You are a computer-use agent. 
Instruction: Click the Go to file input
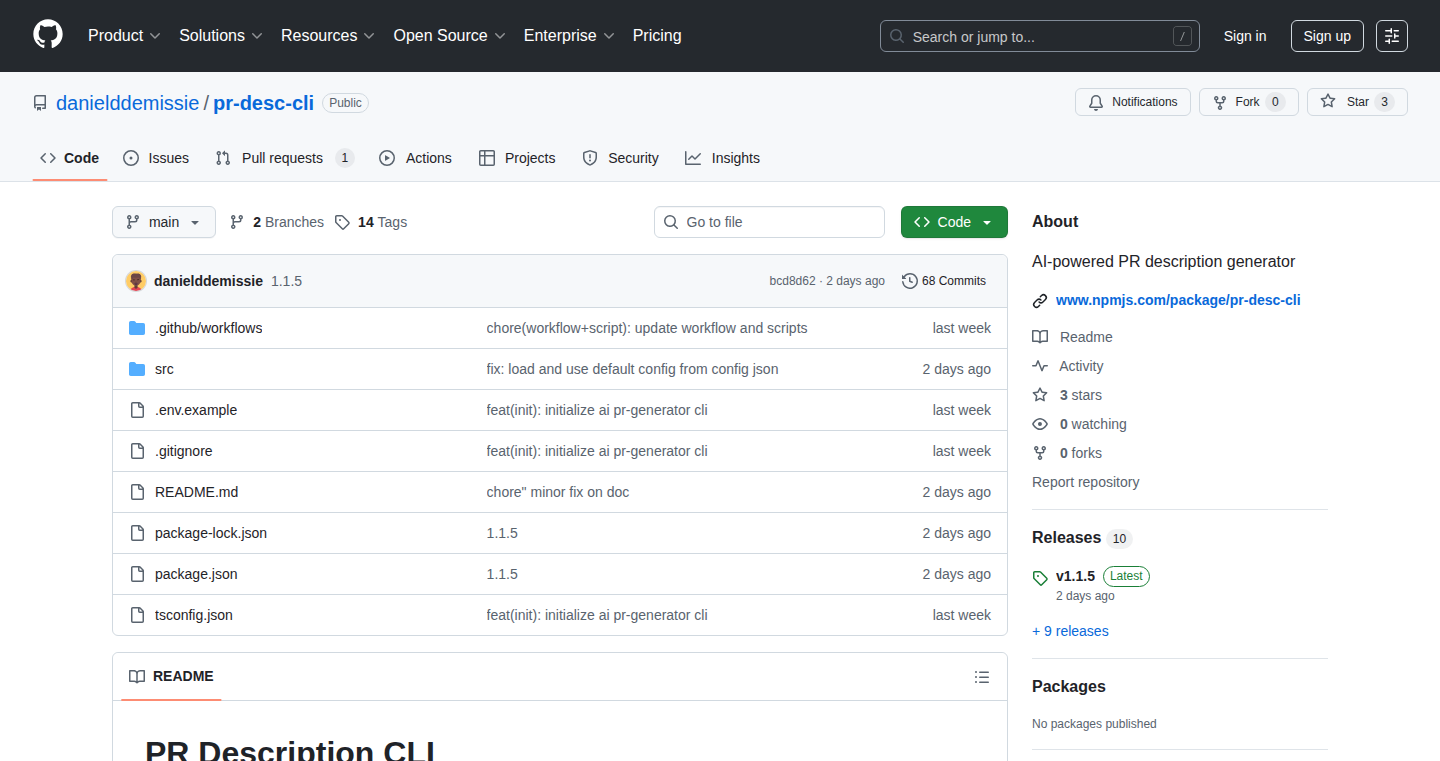770,222
